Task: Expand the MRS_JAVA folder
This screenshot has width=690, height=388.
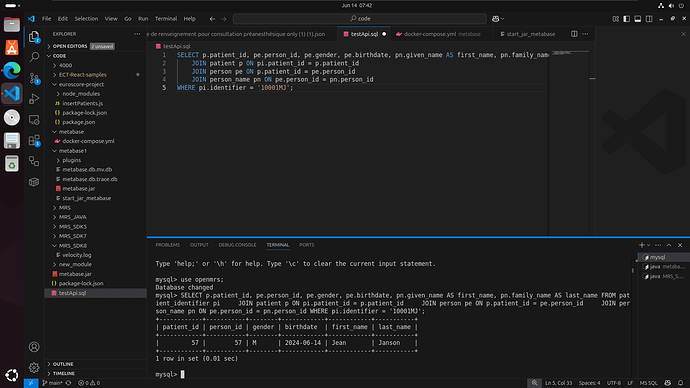Action: point(73,217)
